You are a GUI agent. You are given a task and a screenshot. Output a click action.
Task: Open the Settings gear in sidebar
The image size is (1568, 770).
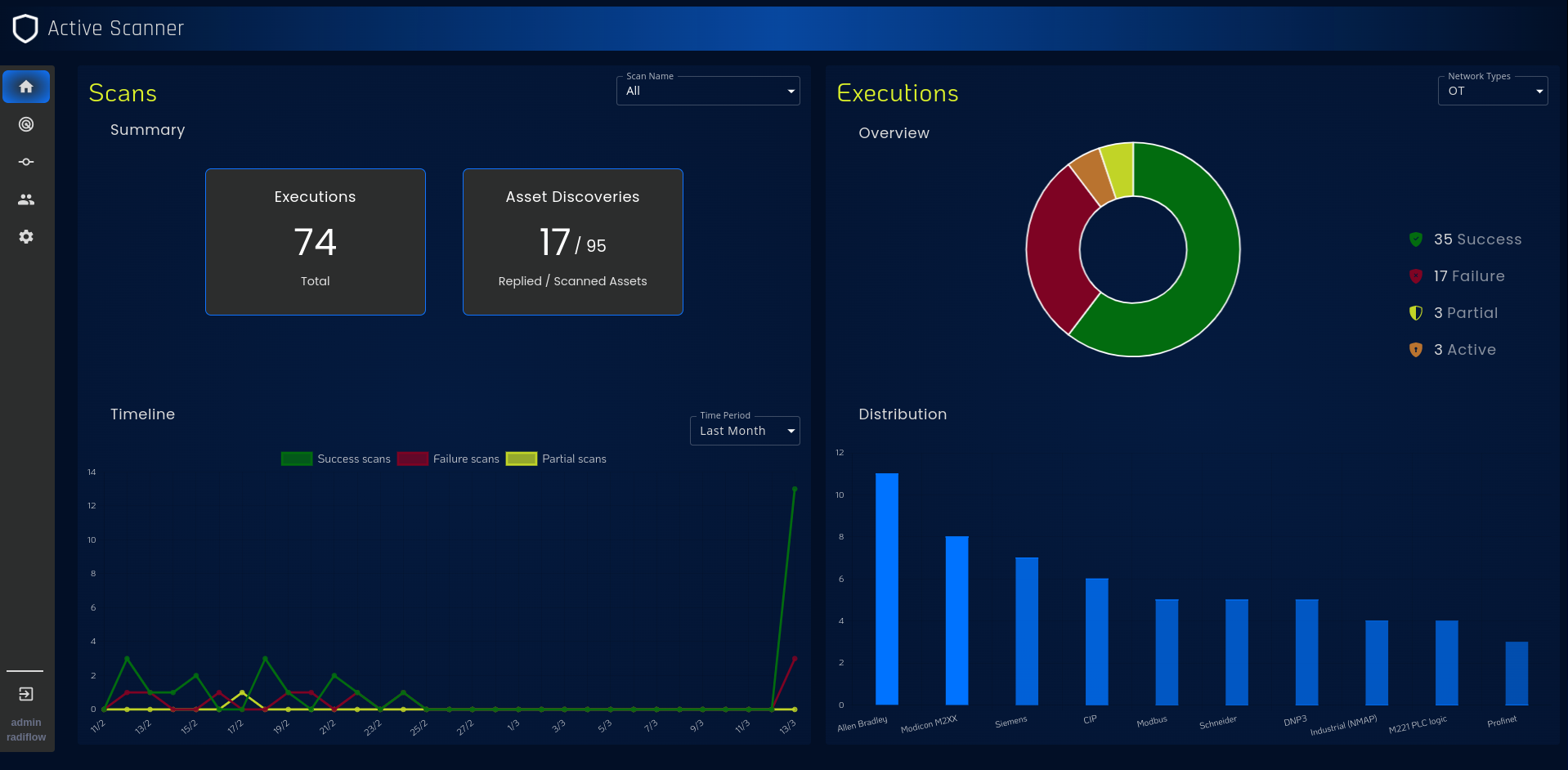(x=26, y=237)
